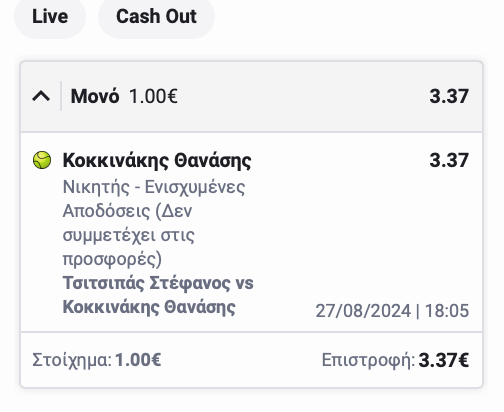This screenshot has width=504, height=412.
Task: Click the Δεν συμμετέχει στις προσφορές note
Action: (x=128, y=235)
